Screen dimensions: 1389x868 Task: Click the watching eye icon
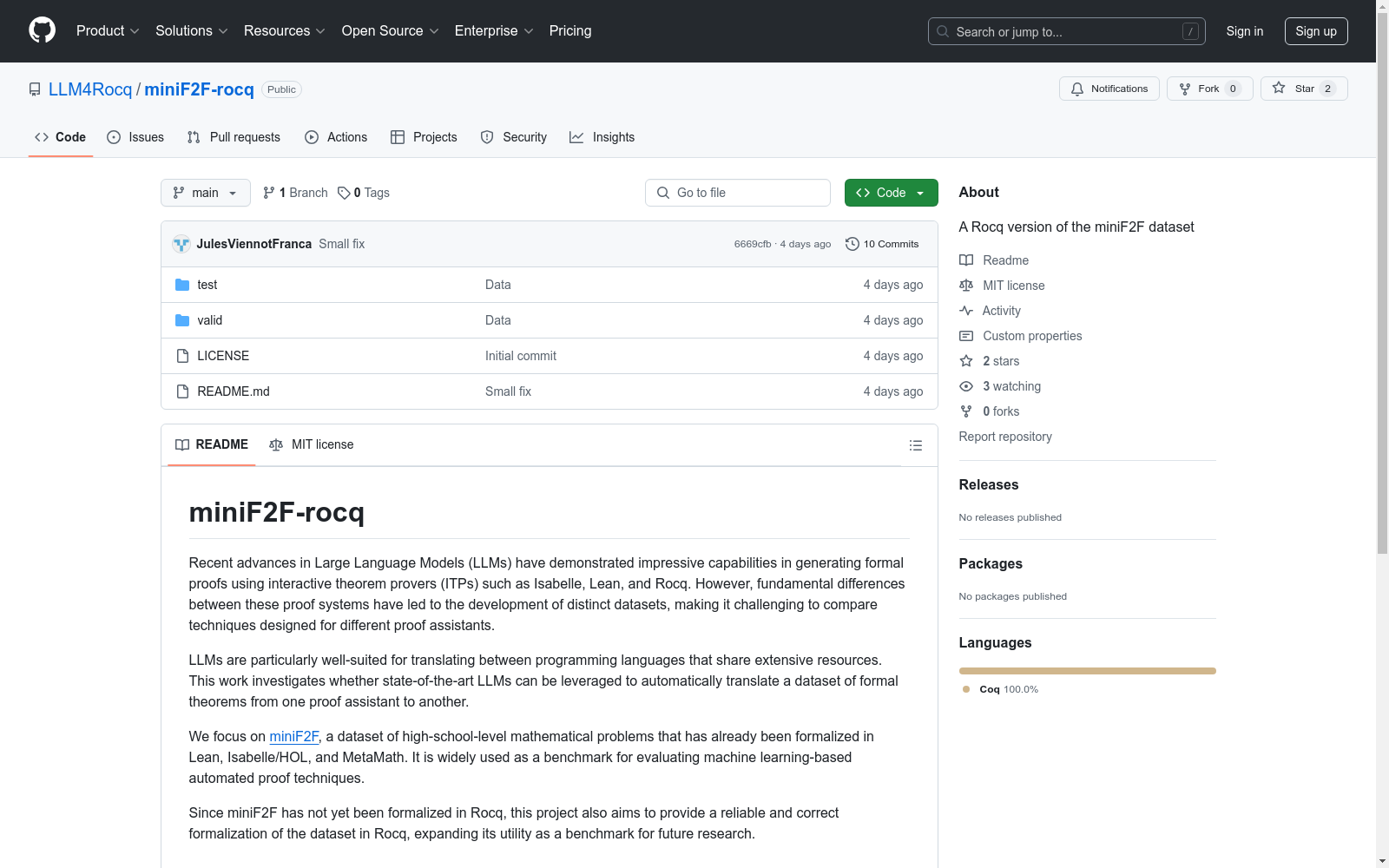coord(966,386)
